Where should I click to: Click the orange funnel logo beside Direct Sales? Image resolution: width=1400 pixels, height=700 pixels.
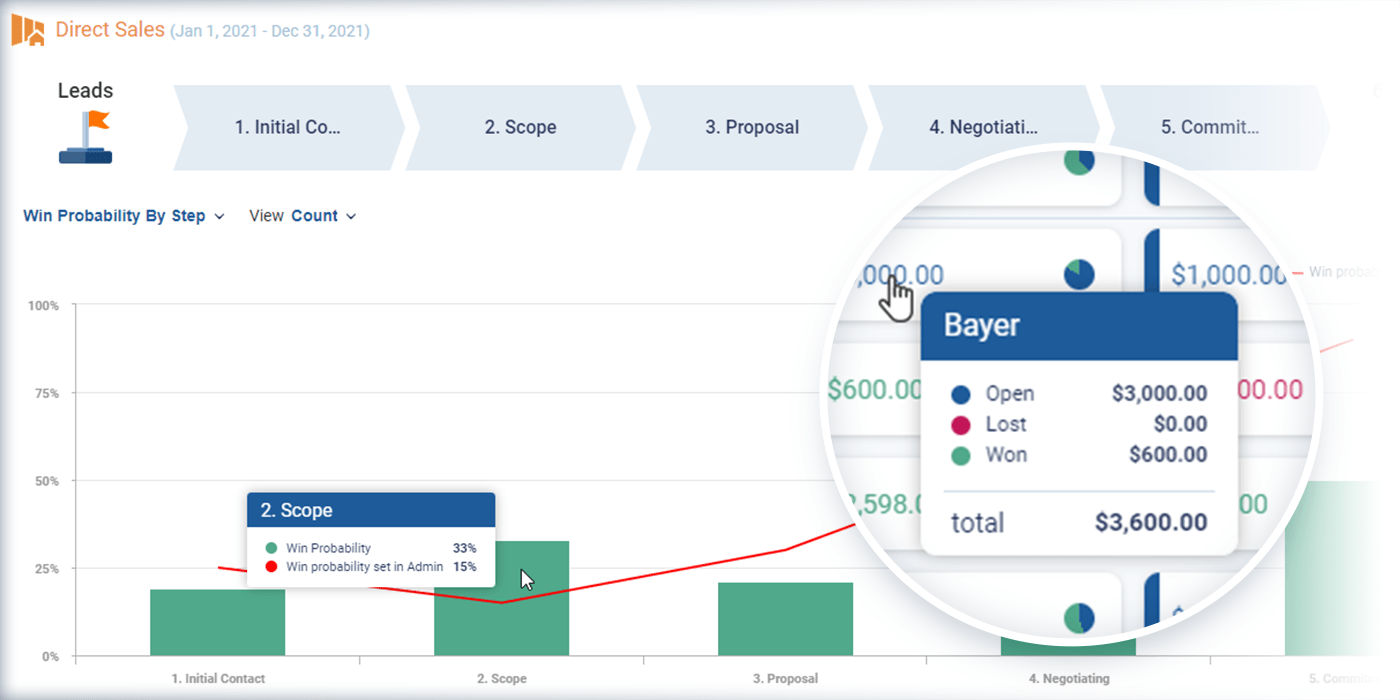click(25, 30)
